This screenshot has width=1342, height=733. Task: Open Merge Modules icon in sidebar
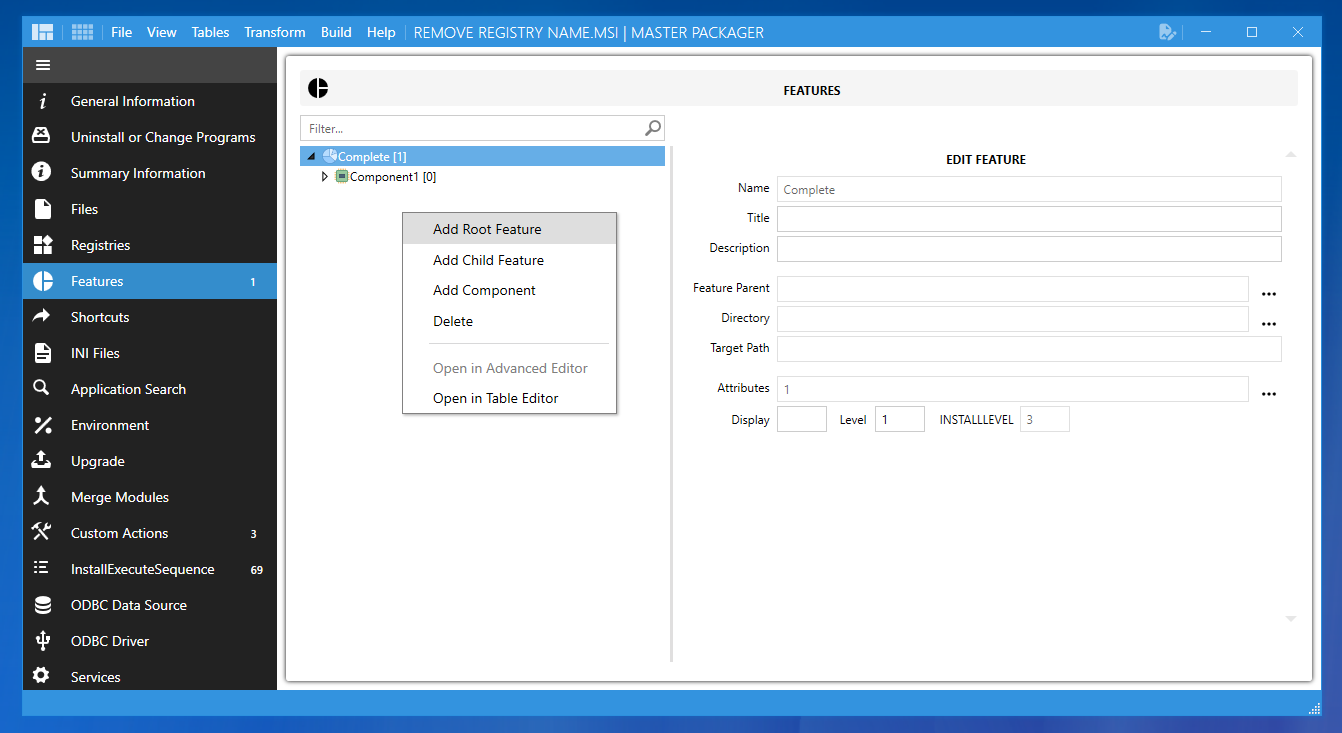pos(42,497)
